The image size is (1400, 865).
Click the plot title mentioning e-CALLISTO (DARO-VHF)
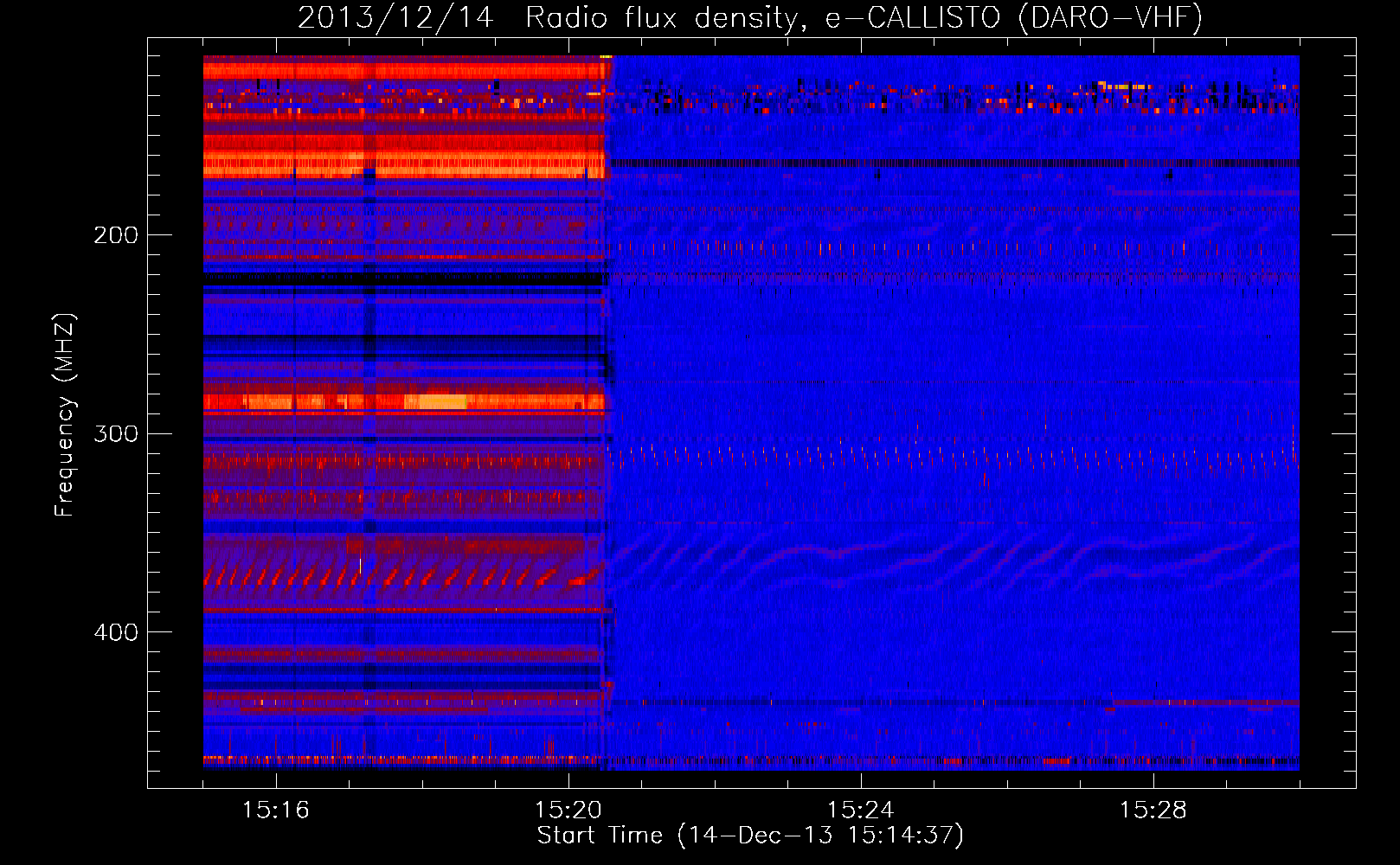coord(750,17)
